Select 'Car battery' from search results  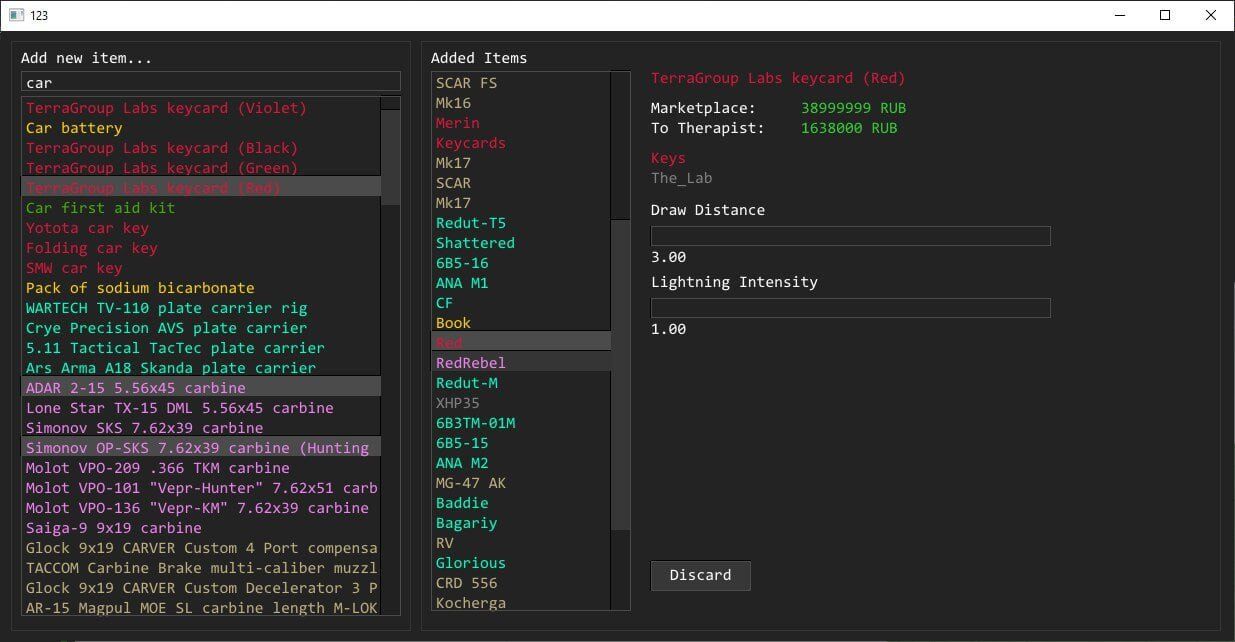(x=74, y=128)
